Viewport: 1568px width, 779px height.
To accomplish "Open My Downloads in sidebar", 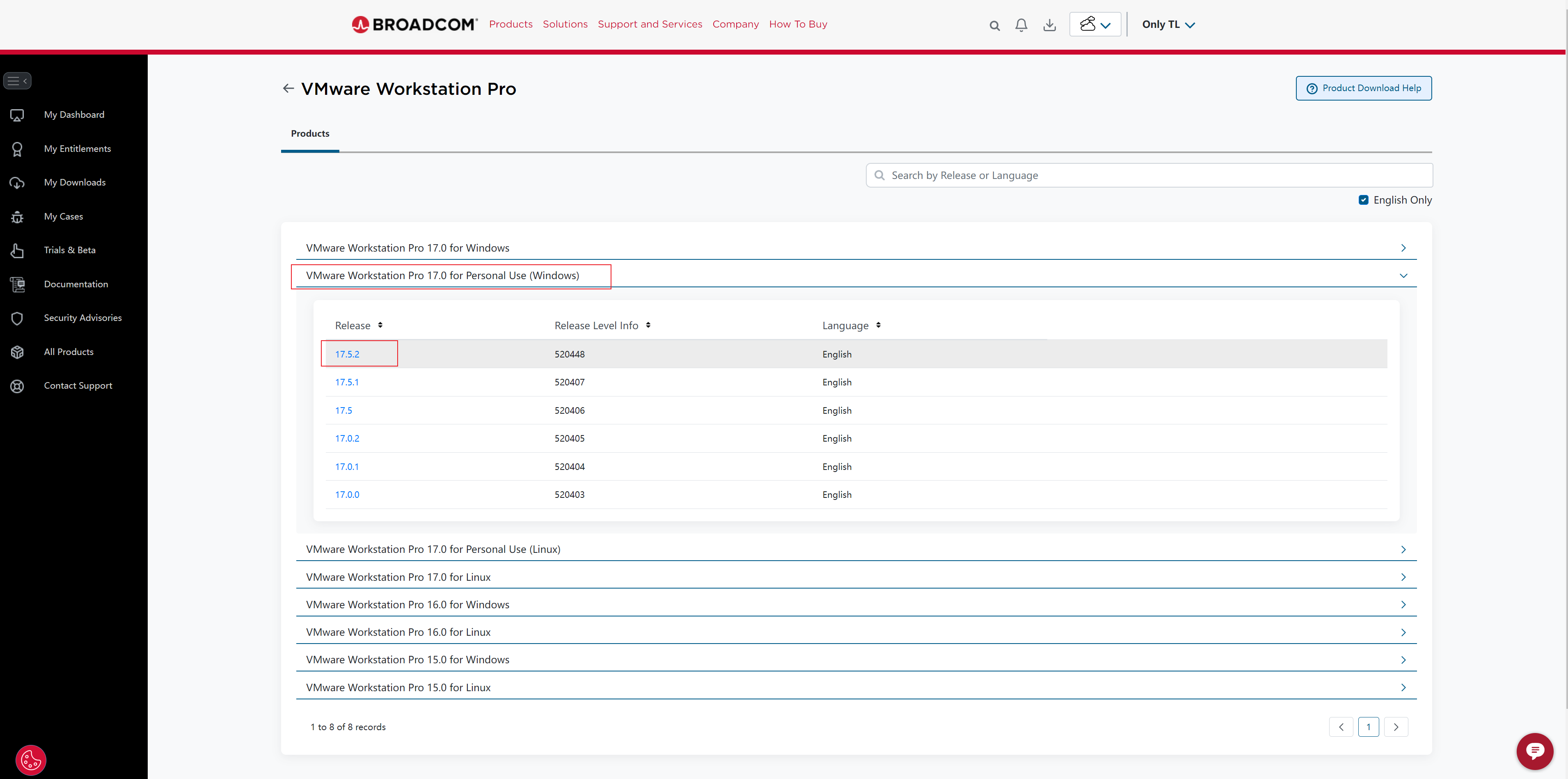I will click(74, 183).
